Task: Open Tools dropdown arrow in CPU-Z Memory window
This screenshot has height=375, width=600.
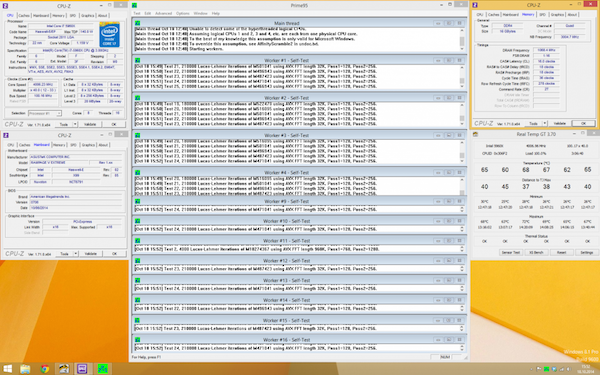Action: (545, 124)
